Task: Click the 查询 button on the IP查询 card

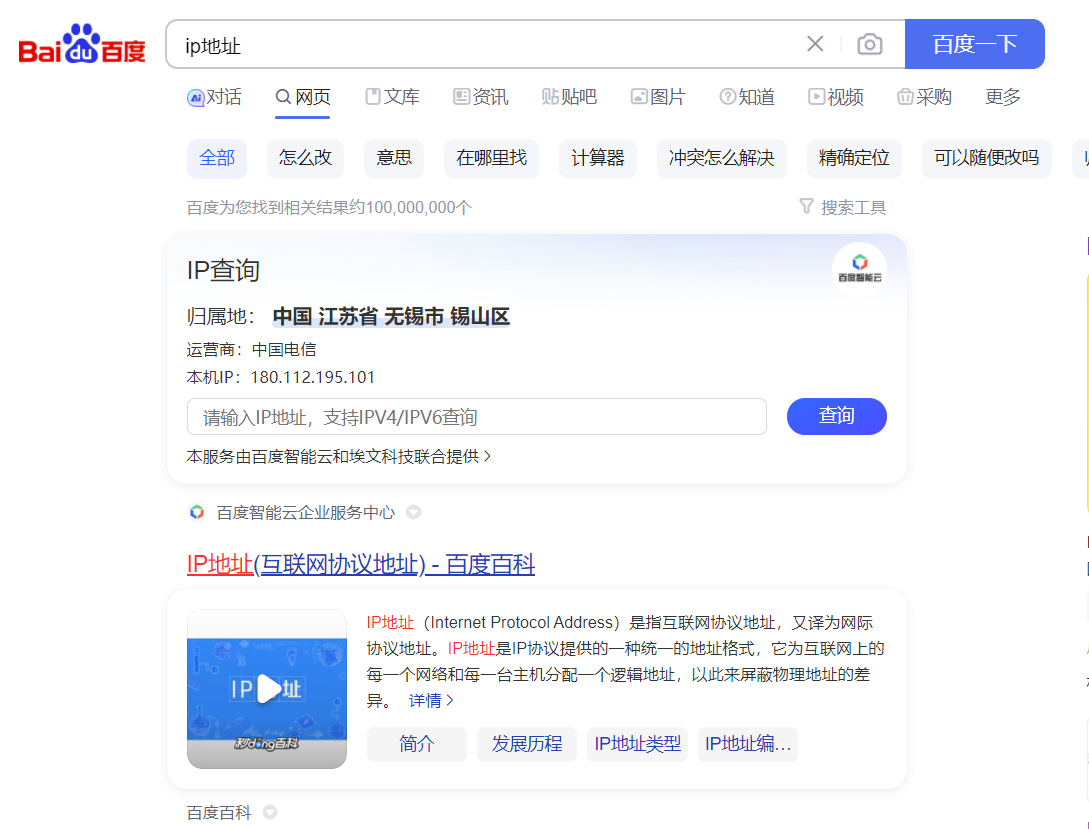Action: 836,416
